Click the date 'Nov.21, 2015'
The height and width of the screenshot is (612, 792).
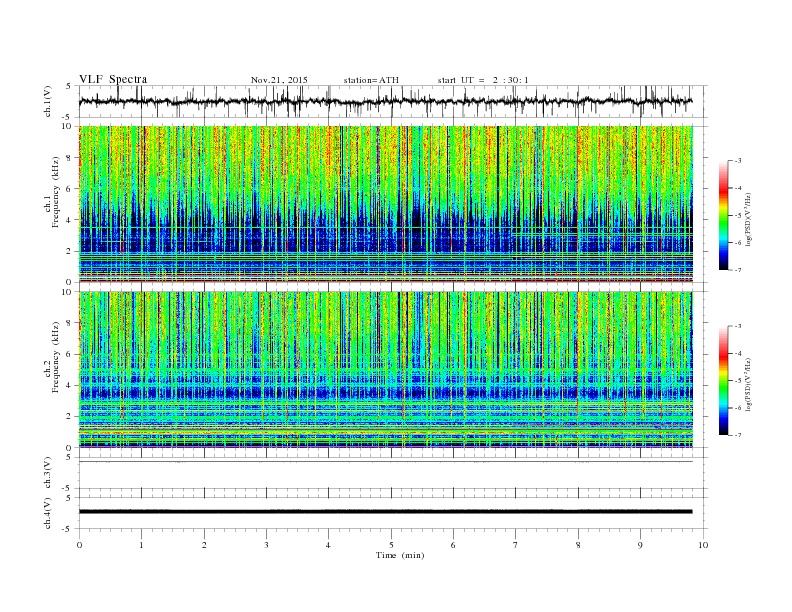[279, 80]
